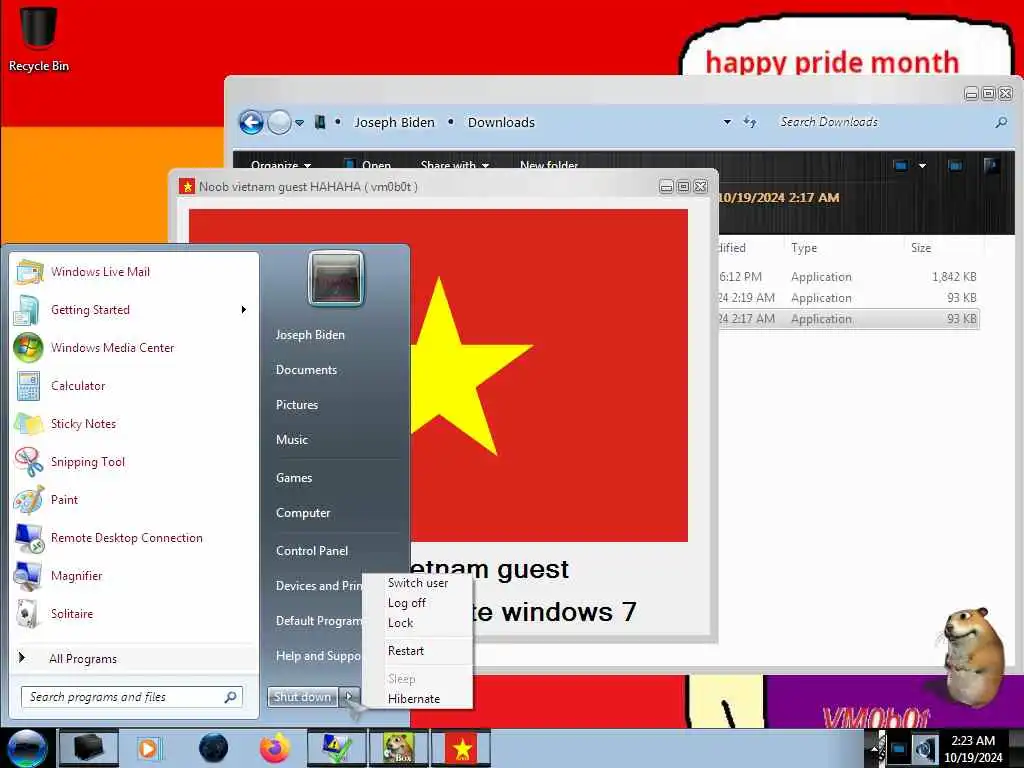Image resolution: width=1024 pixels, height=768 pixels.
Task: Switch to the Vietnam flag taskbar app
Action: (x=461, y=748)
